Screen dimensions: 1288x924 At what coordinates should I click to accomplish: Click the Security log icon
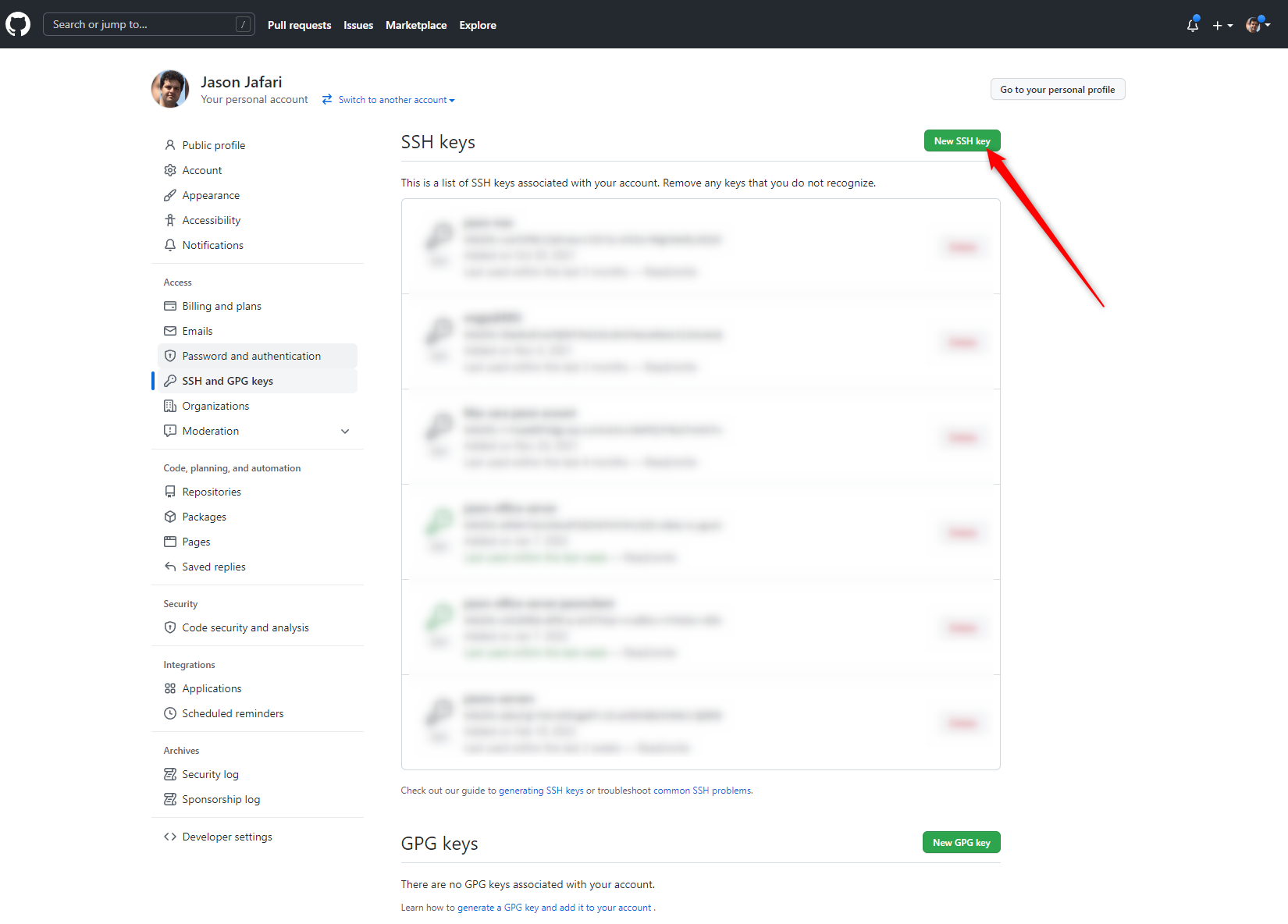(170, 774)
